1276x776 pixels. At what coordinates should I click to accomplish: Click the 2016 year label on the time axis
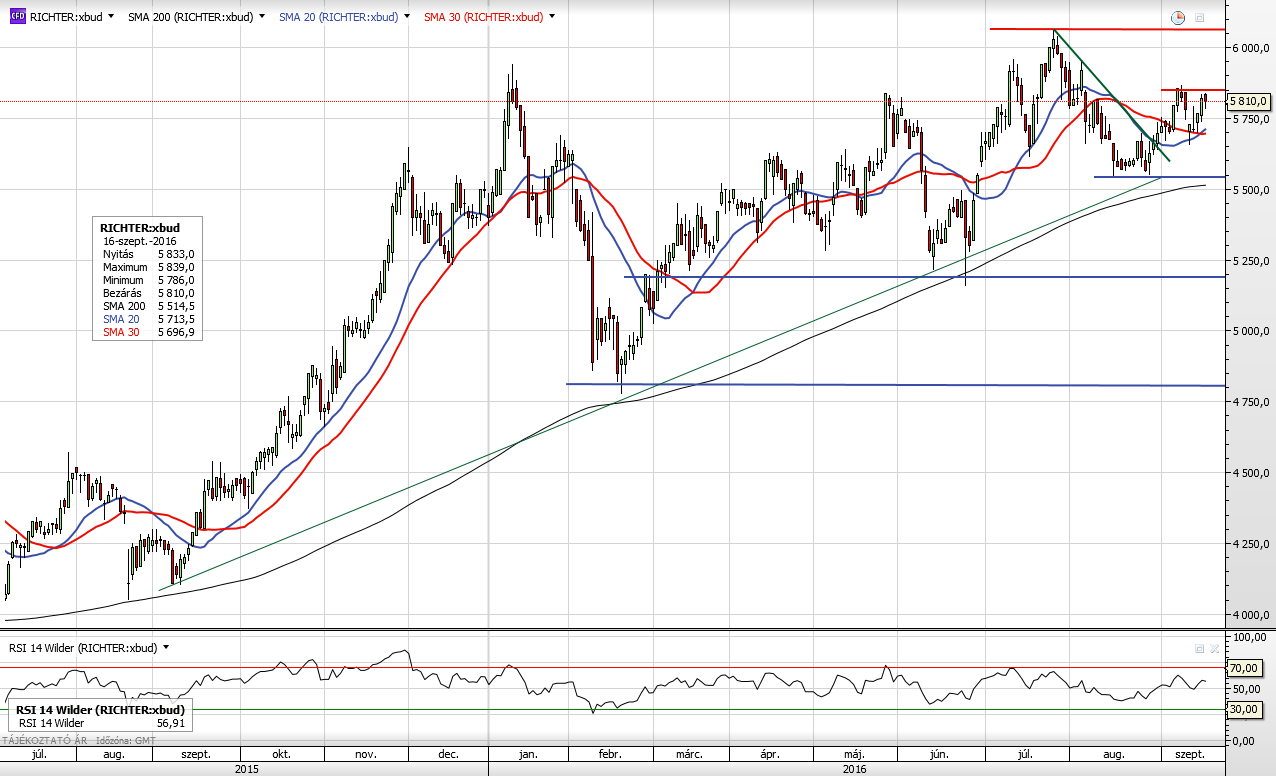[x=855, y=769]
